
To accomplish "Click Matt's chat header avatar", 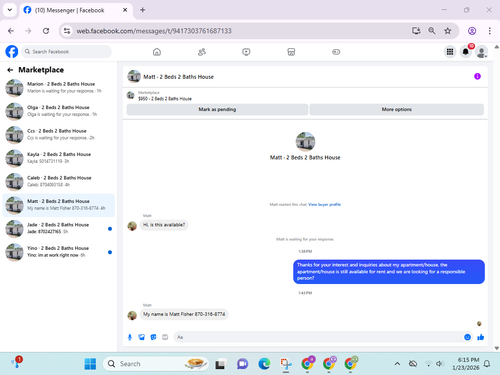I will point(134,76).
